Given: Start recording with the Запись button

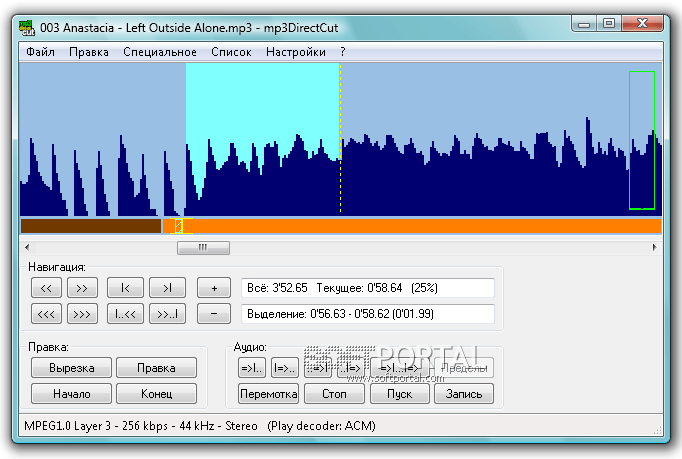Looking at the screenshot, I should pos(464,394).
